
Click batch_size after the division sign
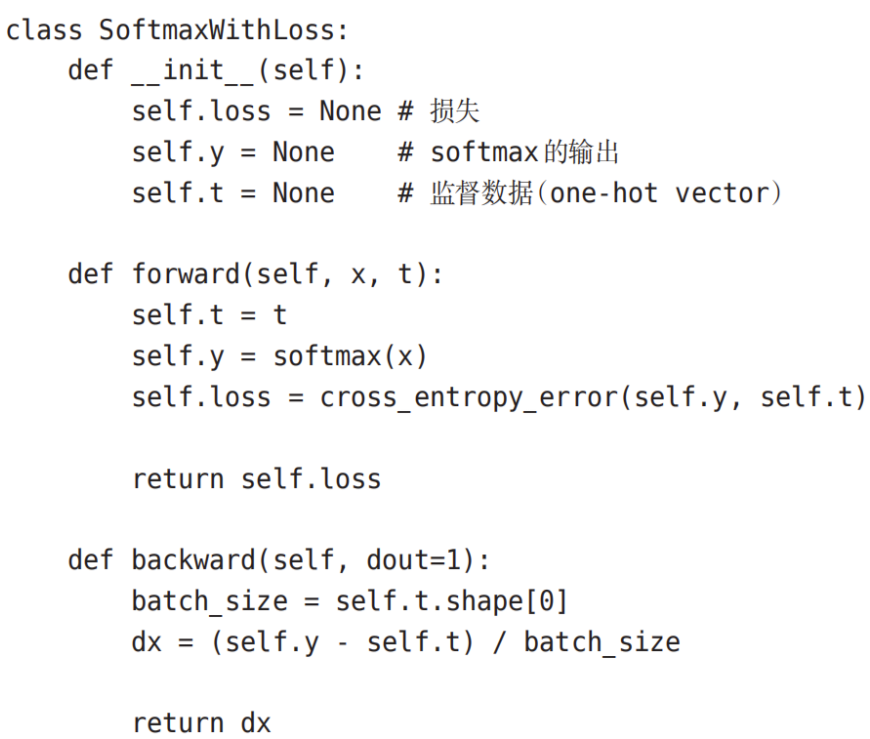click(601, 642)
